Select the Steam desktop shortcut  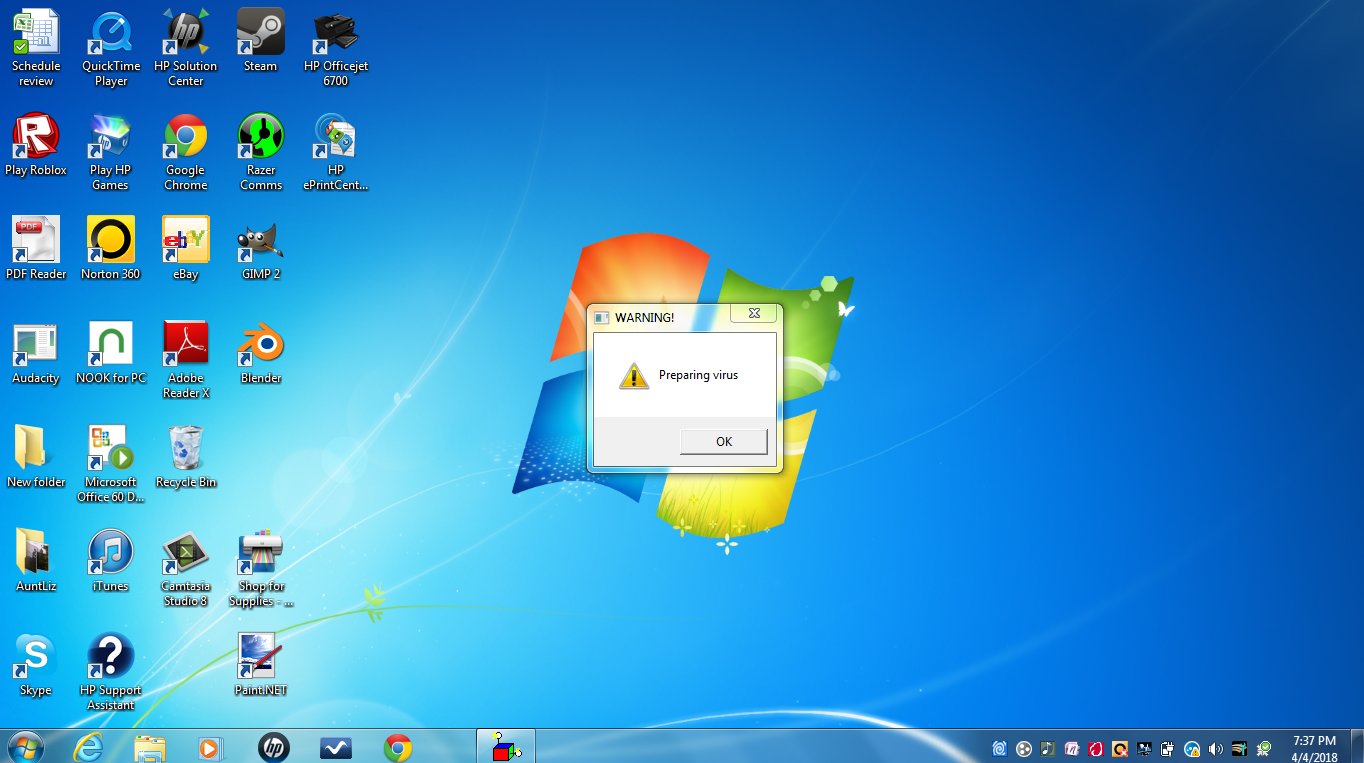tap(261, 41)
